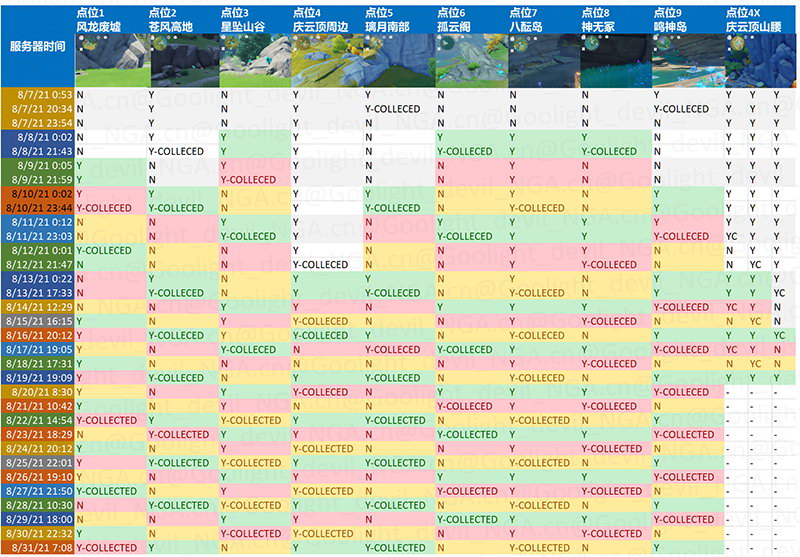Click Y-COLLECED under 点位8 in 8/18/21 17:31 row
The width and height of the screenshot is (800, 557).
click(x=609, y=364)
